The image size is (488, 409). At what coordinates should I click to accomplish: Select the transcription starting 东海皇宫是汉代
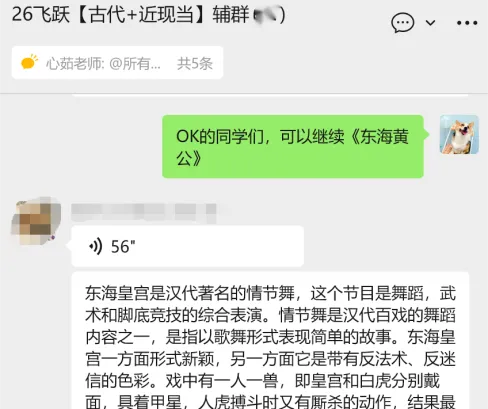(x=270, y=340)
